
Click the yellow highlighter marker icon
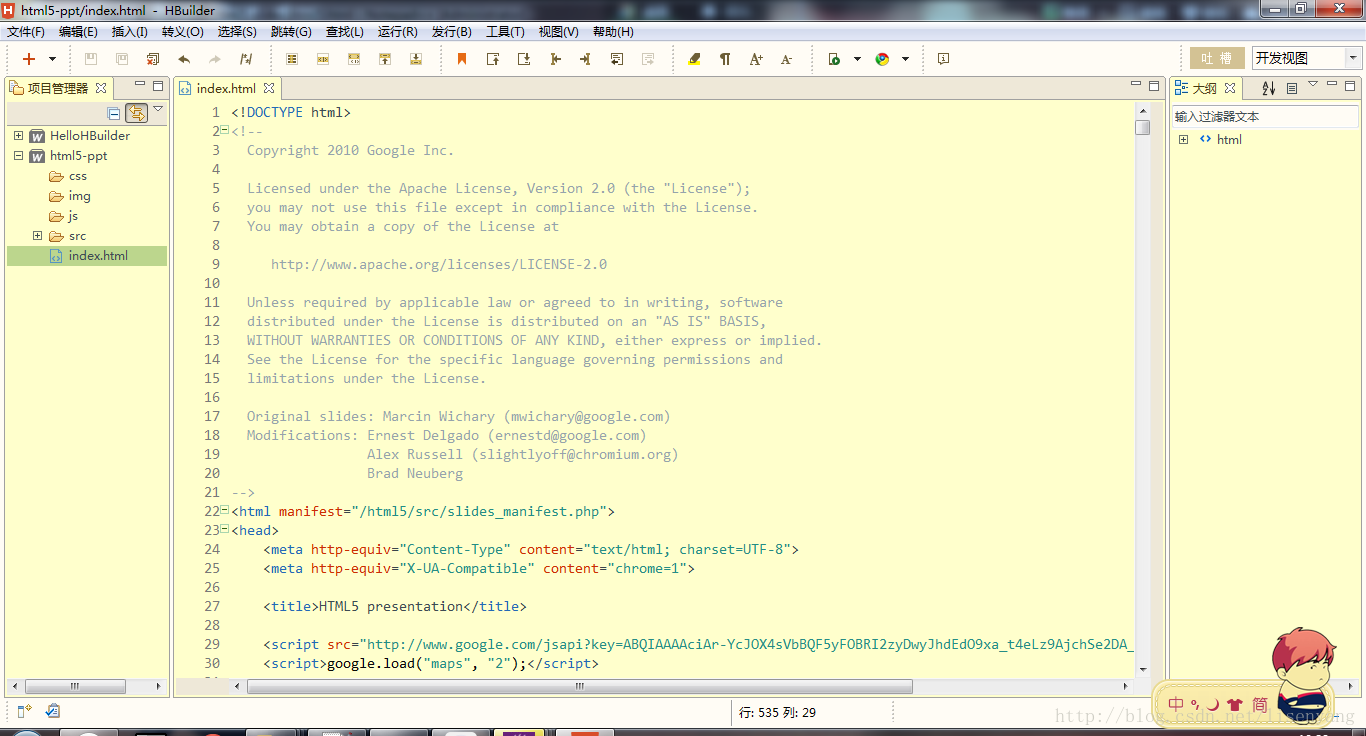point(695,59)
